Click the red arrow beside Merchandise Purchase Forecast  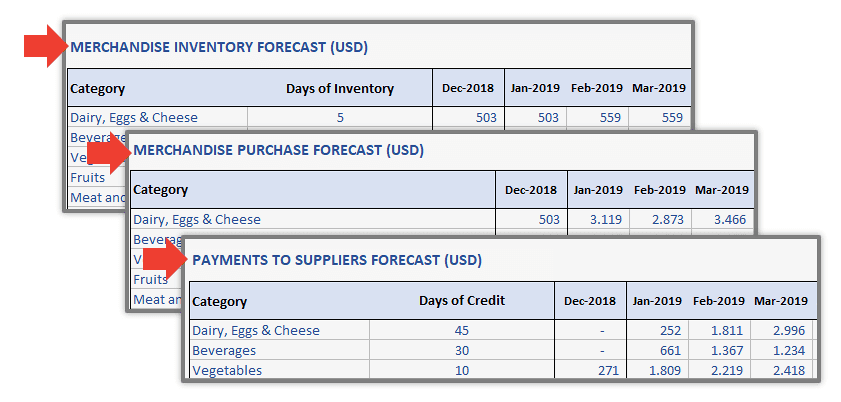pyautogui.click(x=109, y=153)
